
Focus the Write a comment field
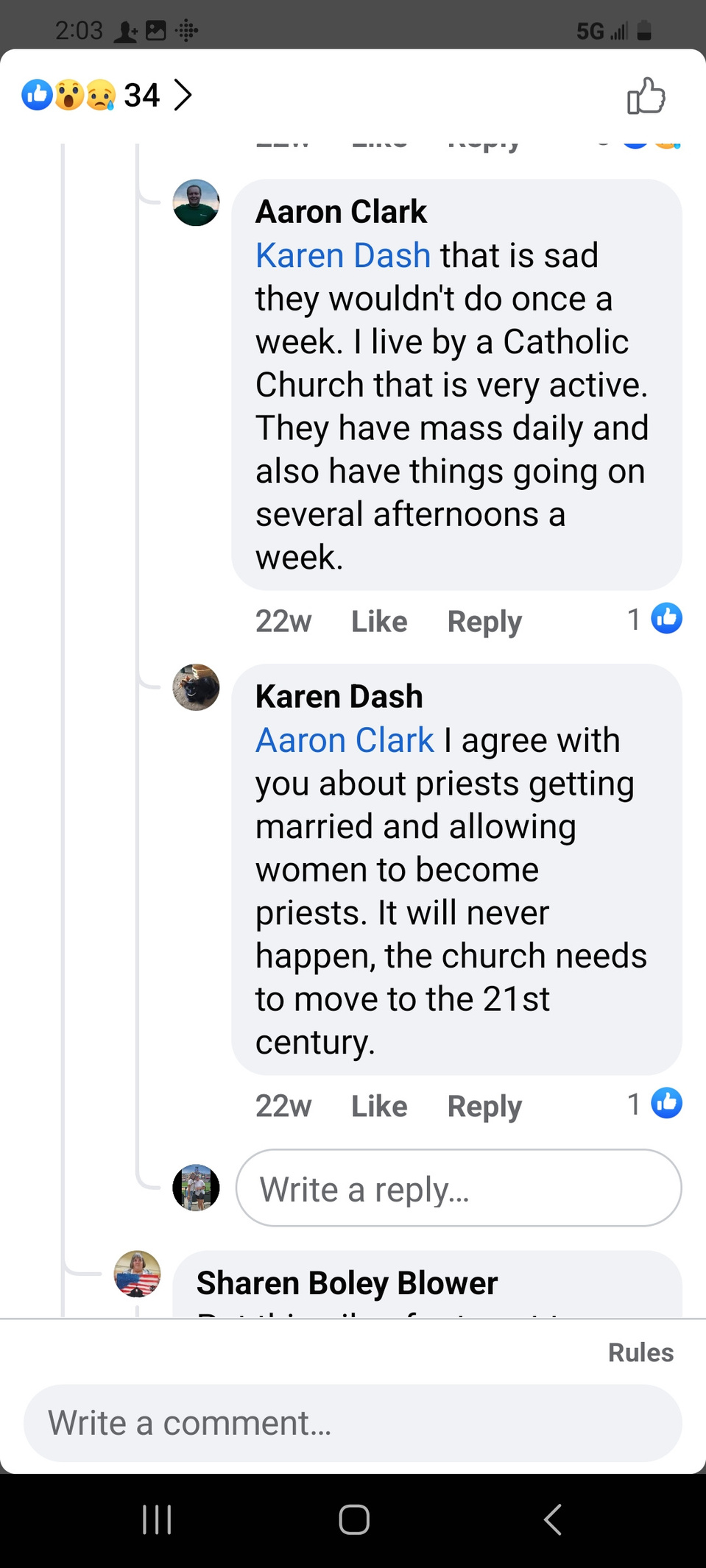[x=353, y=1423]
